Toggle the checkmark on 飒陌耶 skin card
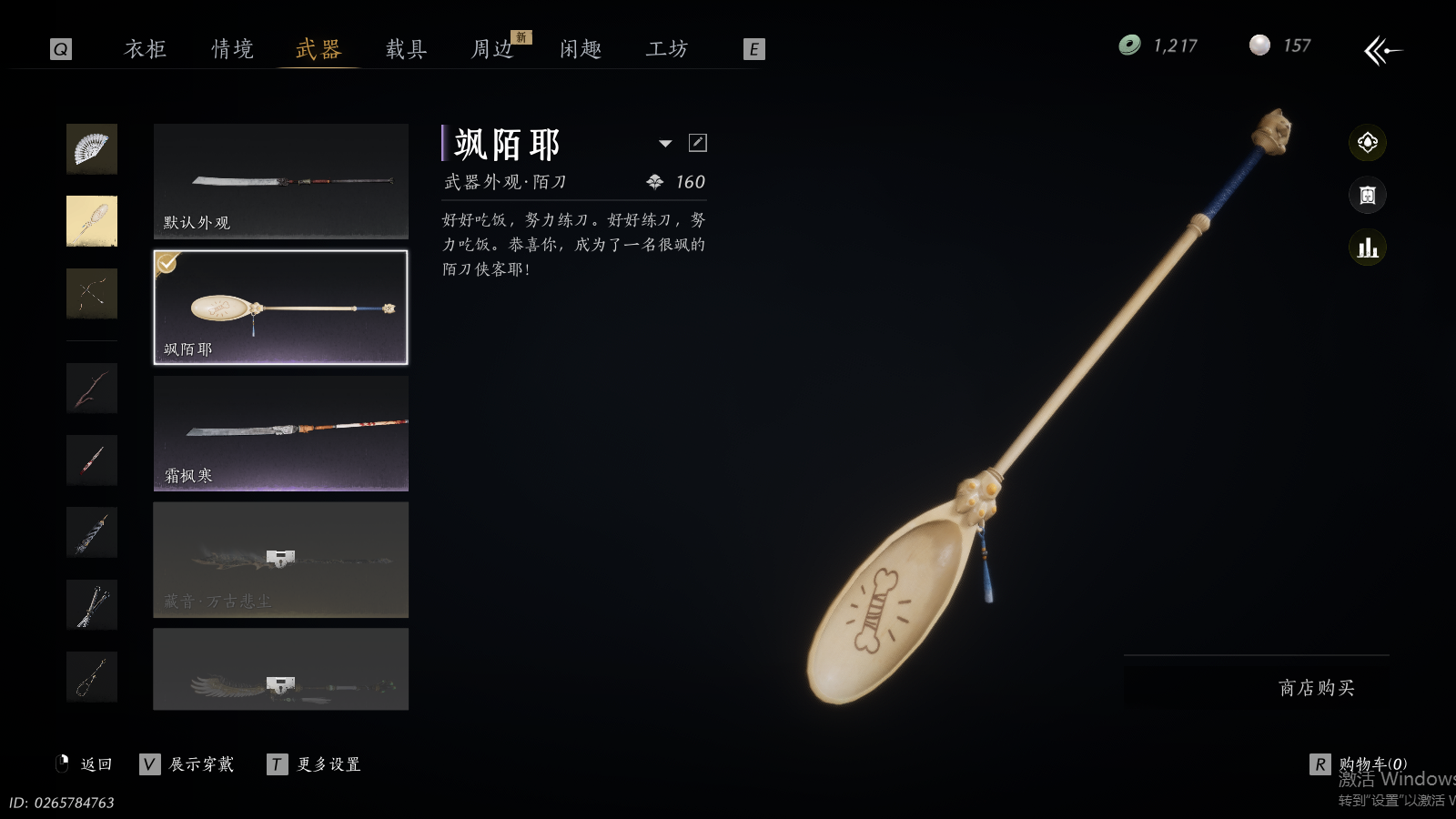Screen dimensions: 1456x819 167,263
